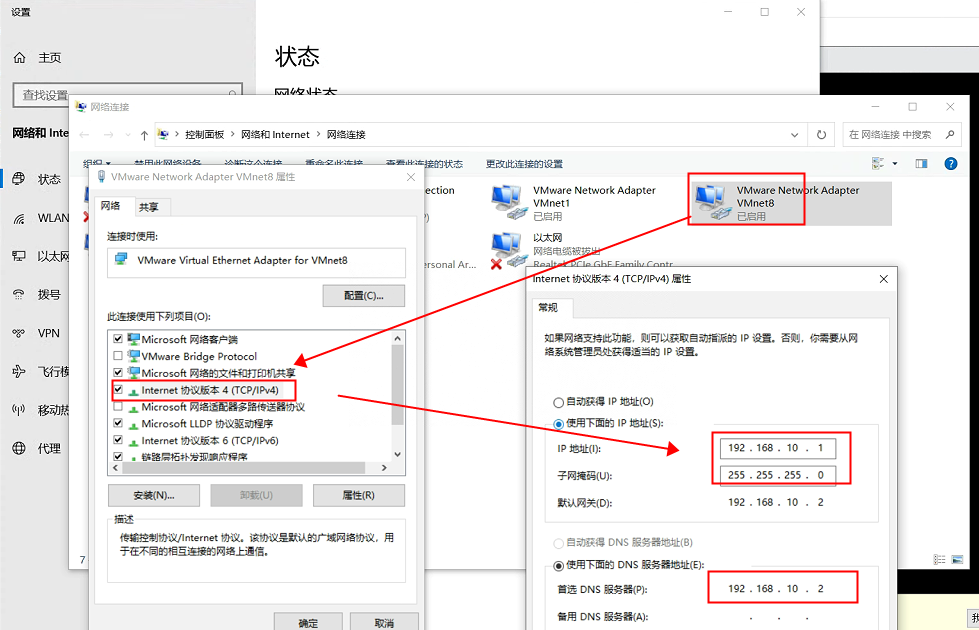Expand breadcrumb chevron after 网络和 Internet
979x630 pixels.
[318, 134]
